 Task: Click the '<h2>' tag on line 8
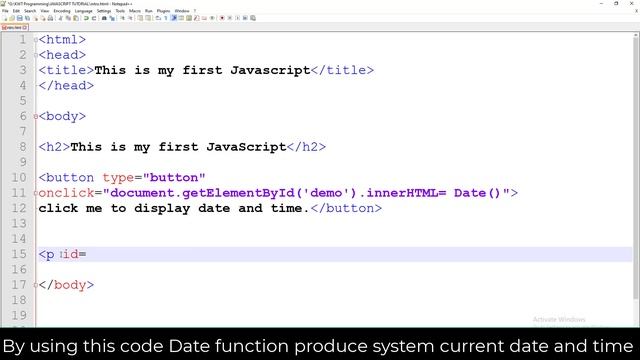tap(54, 147)
